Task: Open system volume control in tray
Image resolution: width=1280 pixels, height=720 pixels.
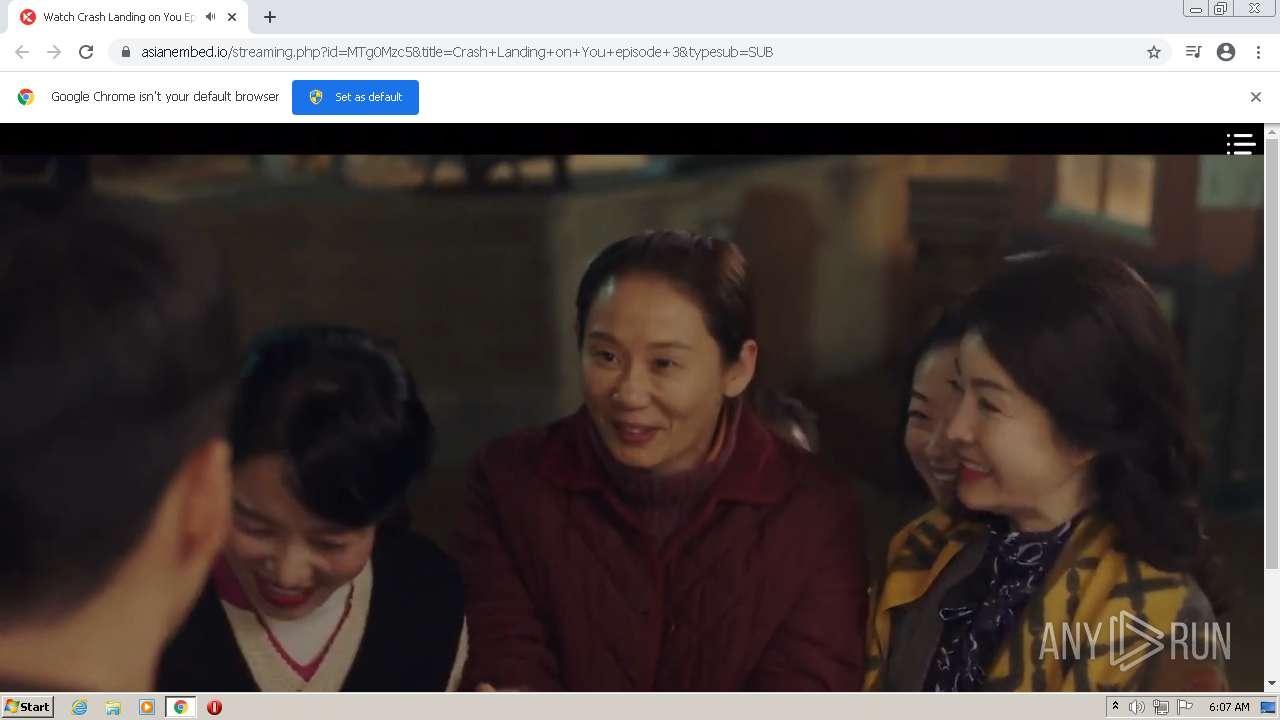Action: (1137, 707)
